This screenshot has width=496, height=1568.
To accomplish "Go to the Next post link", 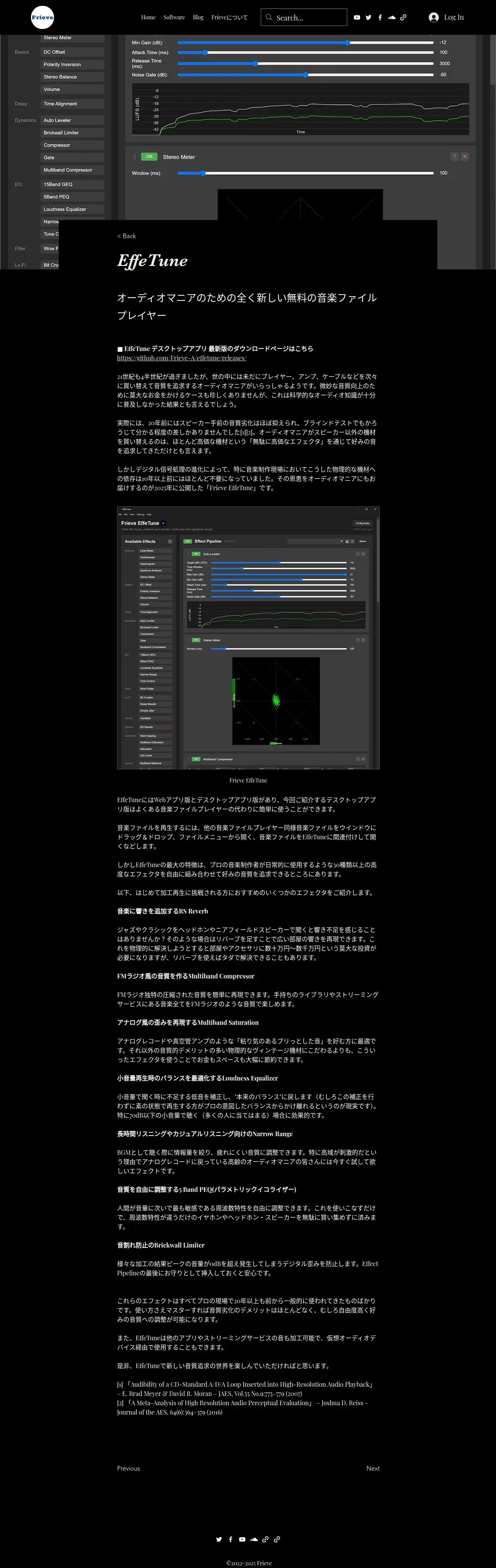I will tap(373, 1469).
